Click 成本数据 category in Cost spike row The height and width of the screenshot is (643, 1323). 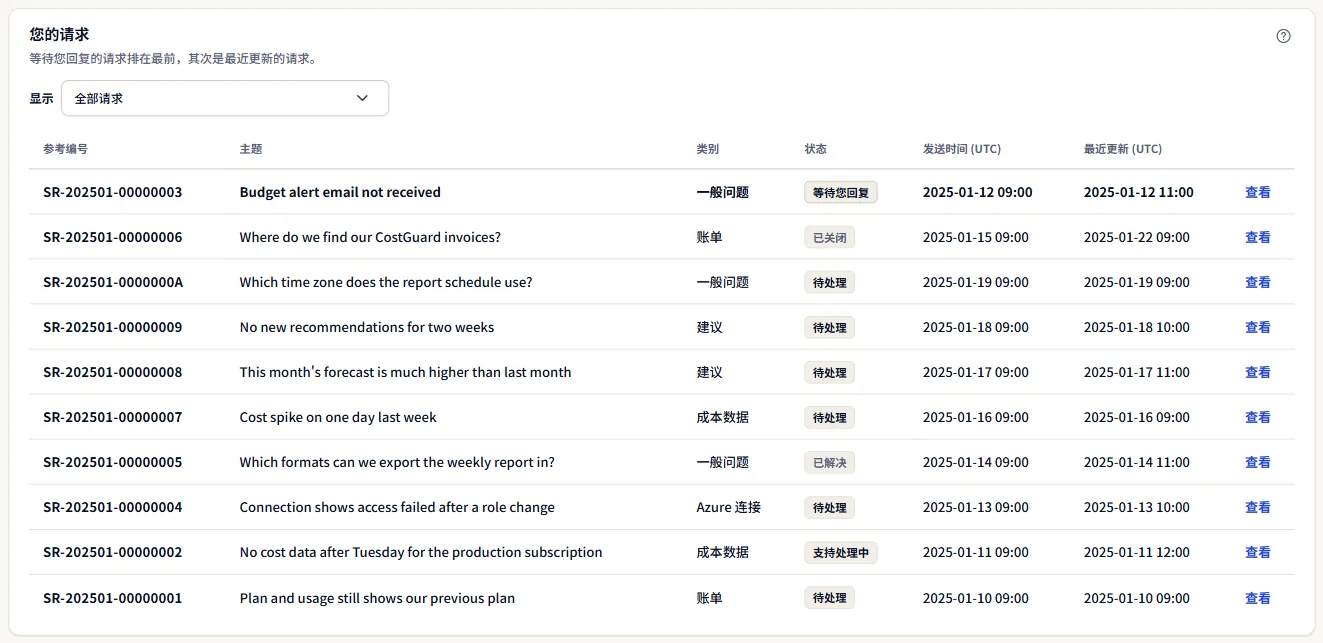coord(723,417)
